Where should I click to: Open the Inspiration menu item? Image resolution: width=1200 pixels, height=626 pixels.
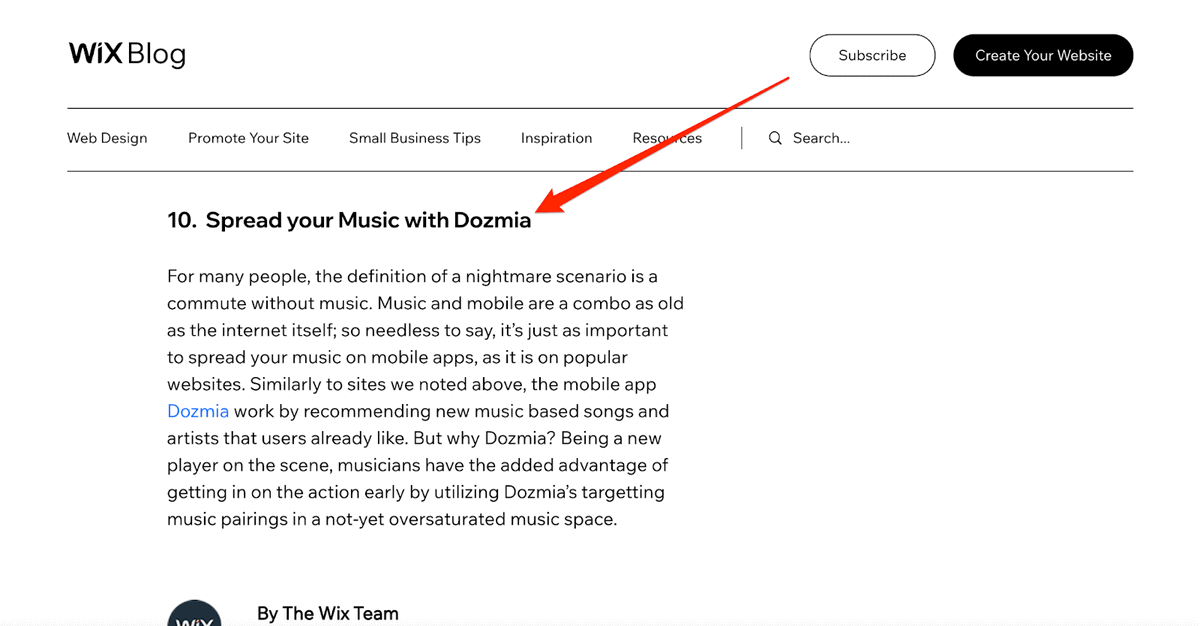556,138
